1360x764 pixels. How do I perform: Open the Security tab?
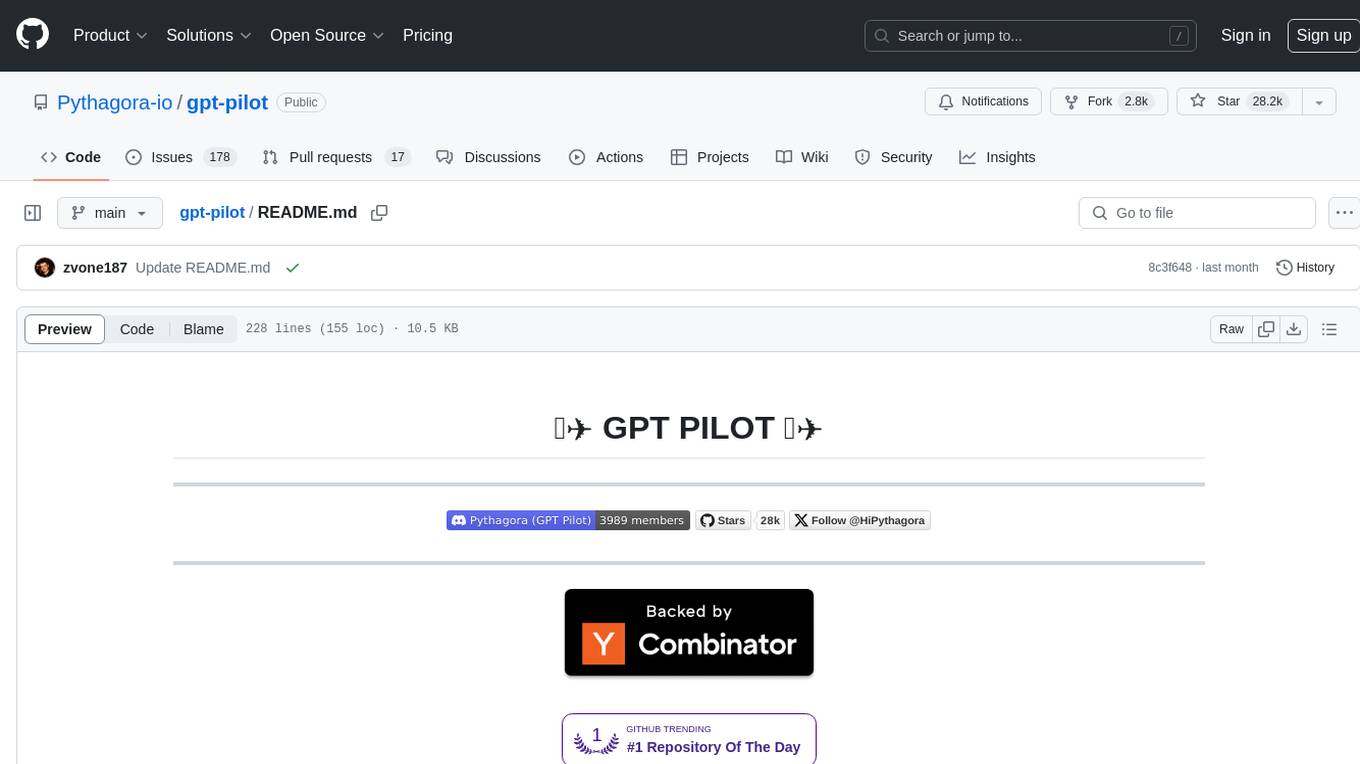[894, 157]
